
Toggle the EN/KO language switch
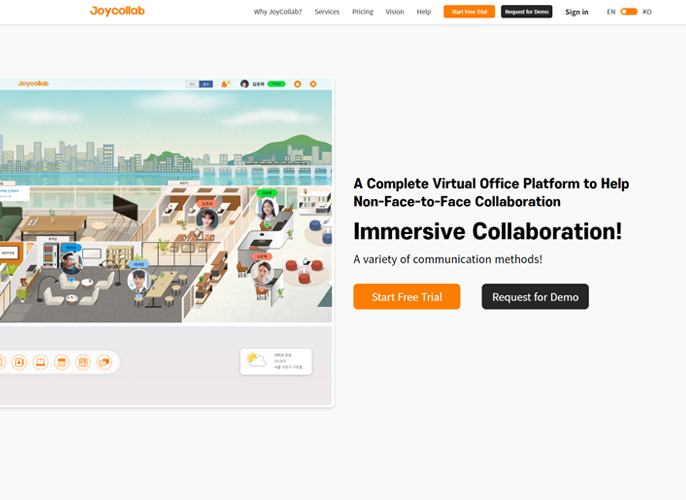point(629,12)
